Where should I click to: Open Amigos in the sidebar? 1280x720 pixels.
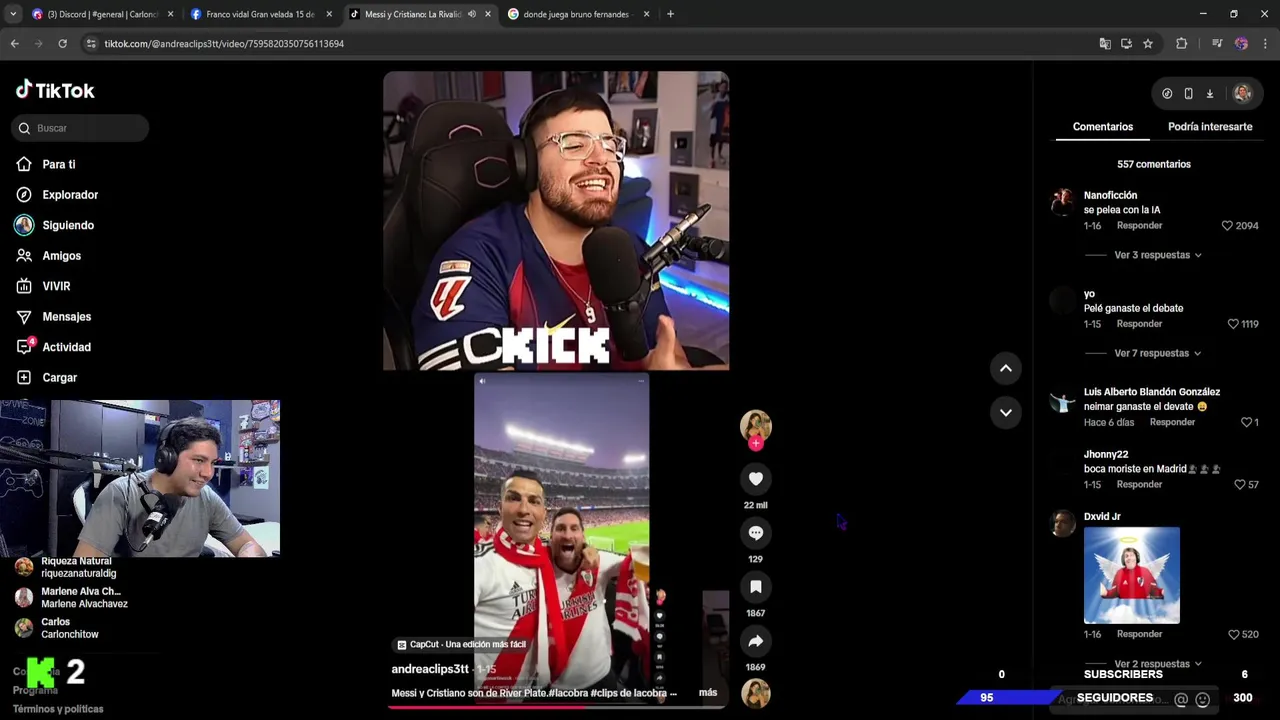tap(61, 256)
